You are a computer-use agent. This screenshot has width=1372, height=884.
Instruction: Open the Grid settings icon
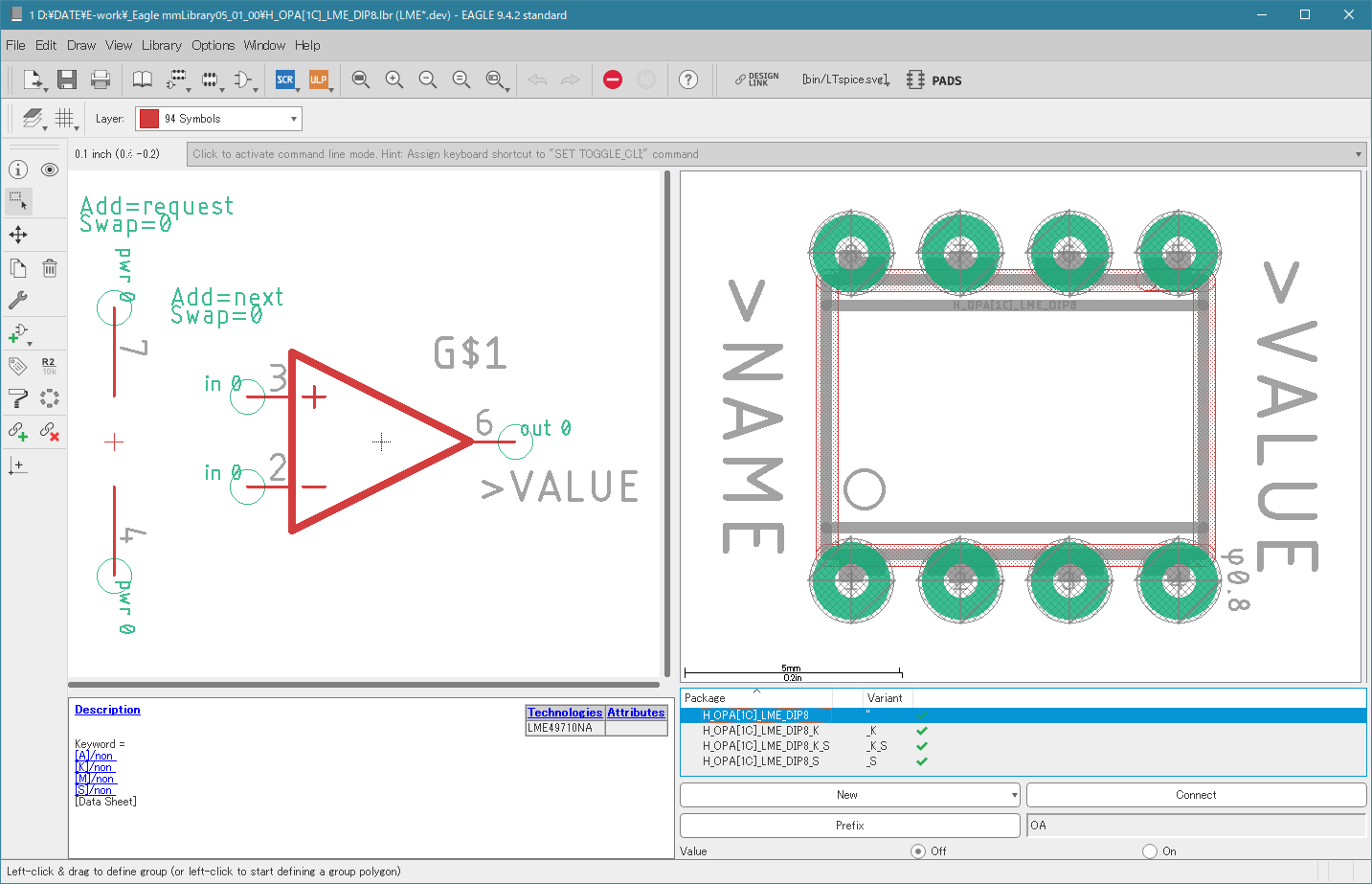point(64,118)
